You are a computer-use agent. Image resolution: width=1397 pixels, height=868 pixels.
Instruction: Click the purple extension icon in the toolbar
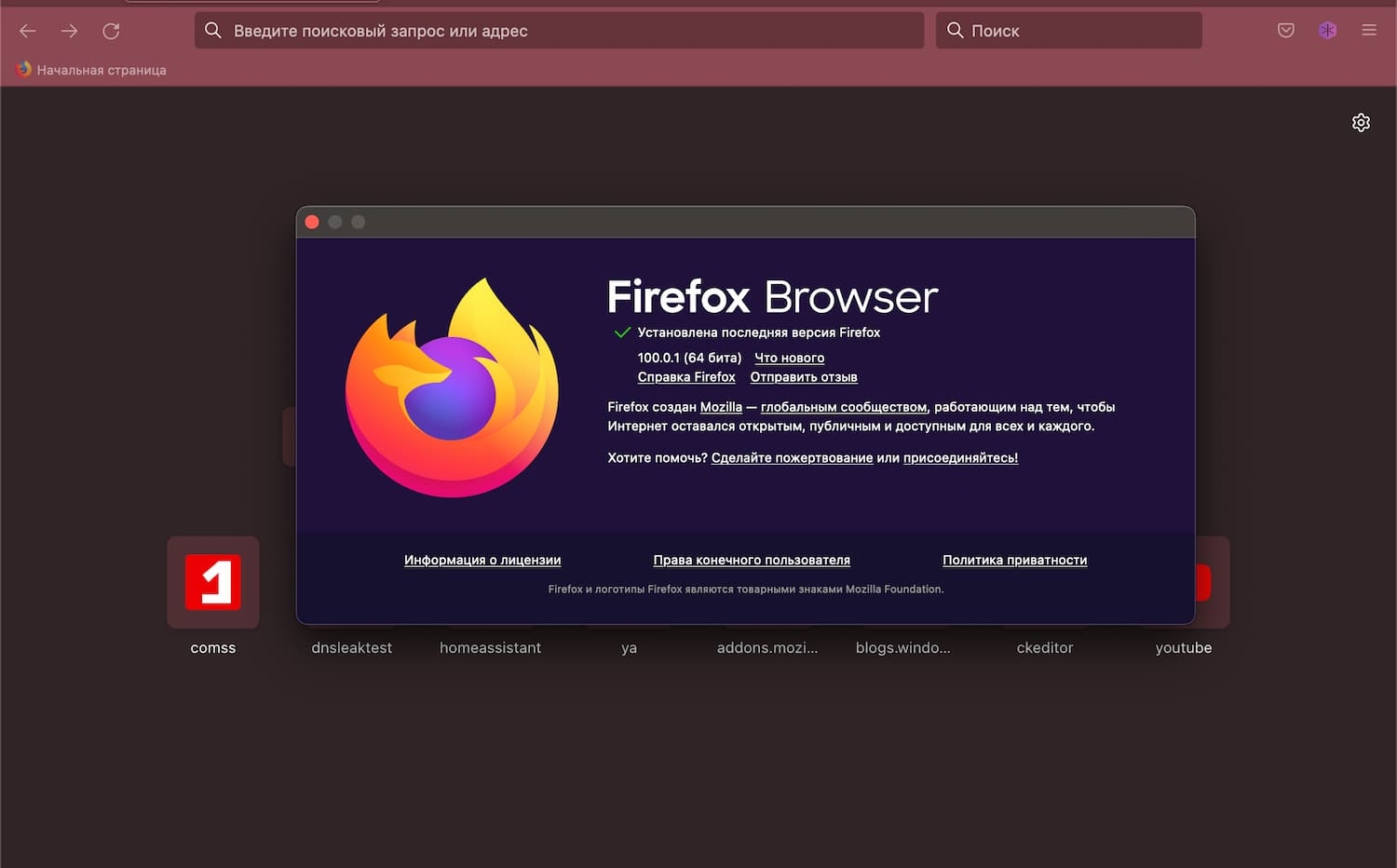coord(1328,30)
